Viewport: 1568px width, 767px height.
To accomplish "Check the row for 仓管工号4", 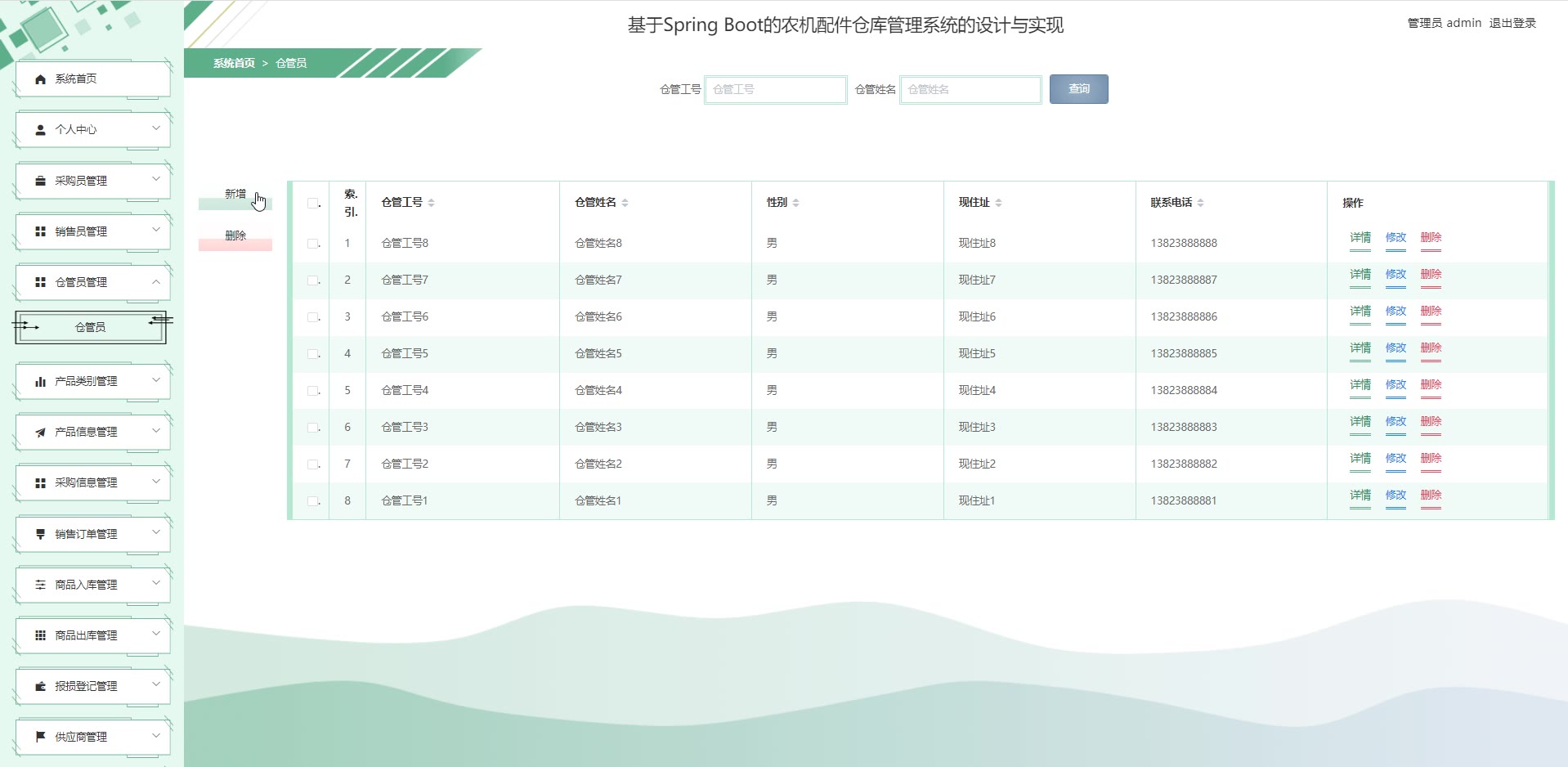I will tap(312, 391).
